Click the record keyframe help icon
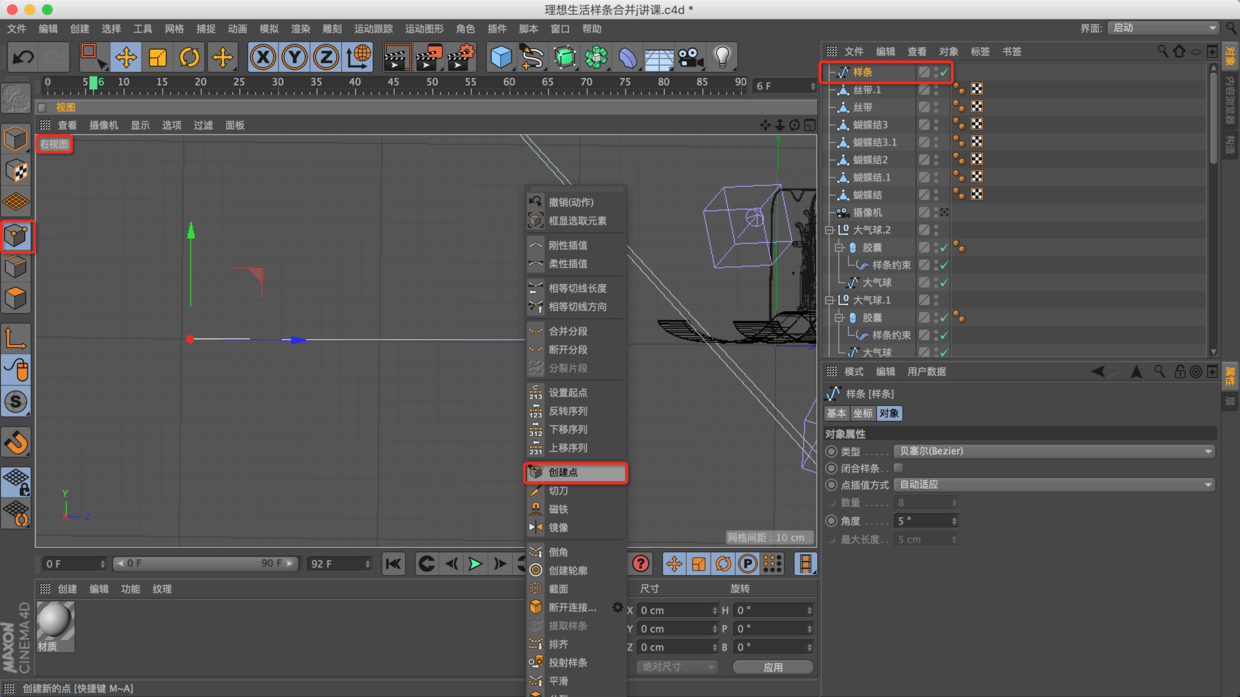 641,564
